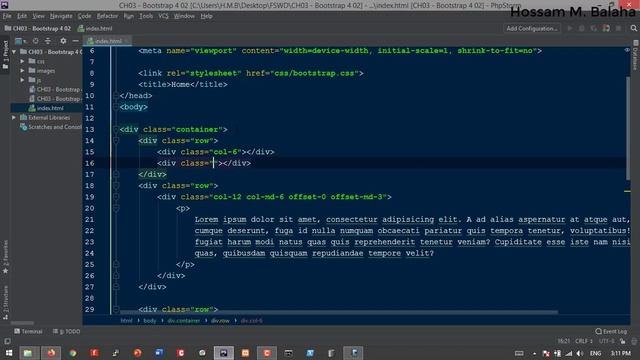The height and width of the screenshot is (360, 640).
Task: Fold the row div at line 18
Action: pyautogui.click(x=116, y=186)
